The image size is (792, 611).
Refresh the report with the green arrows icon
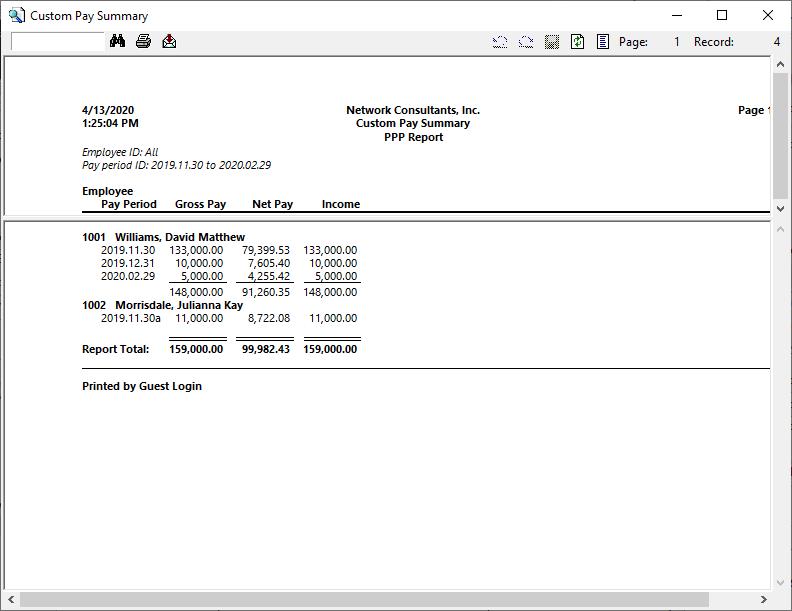coord(577,42)
